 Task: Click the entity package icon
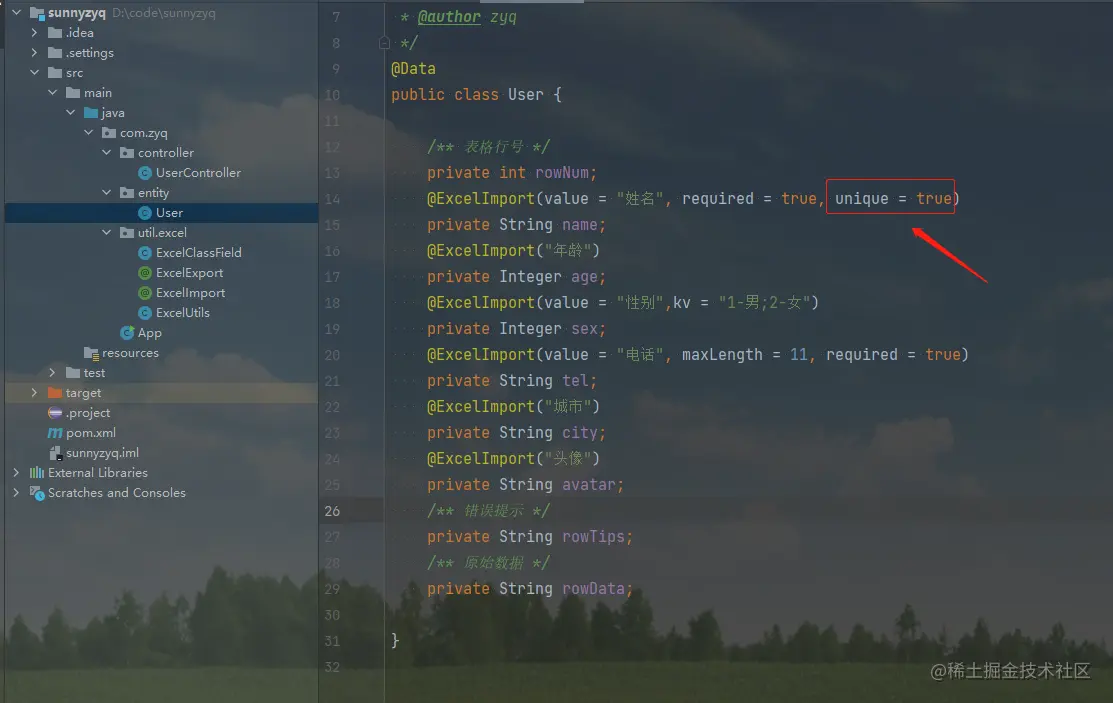tap(127, 192)
